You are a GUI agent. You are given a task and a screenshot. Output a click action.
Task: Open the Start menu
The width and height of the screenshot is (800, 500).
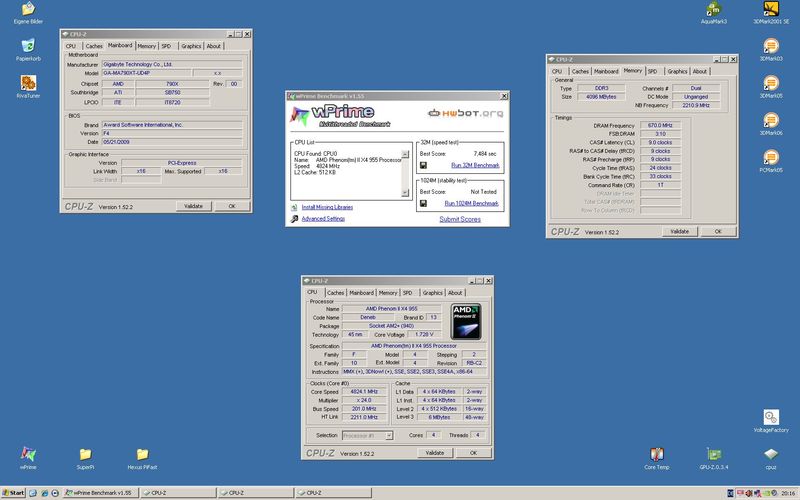point(13,493)
